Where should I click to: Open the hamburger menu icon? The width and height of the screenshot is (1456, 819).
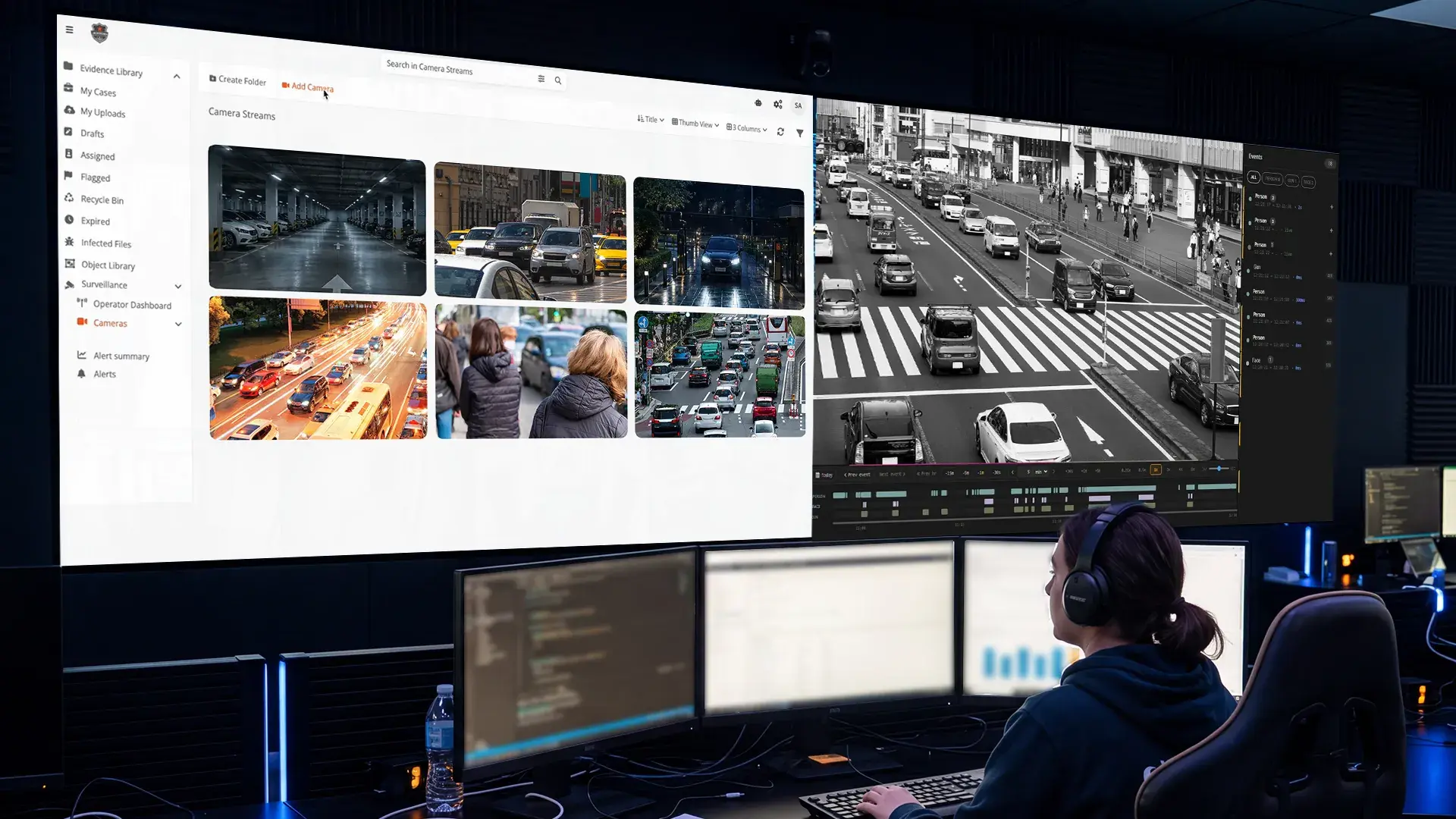pos(69,30)
